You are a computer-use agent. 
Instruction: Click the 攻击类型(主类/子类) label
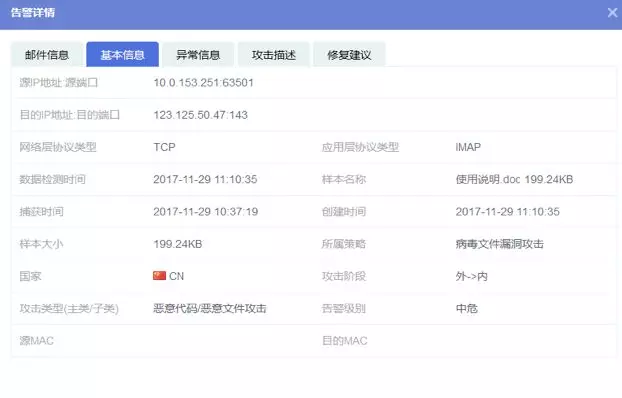tap(69, 308)
